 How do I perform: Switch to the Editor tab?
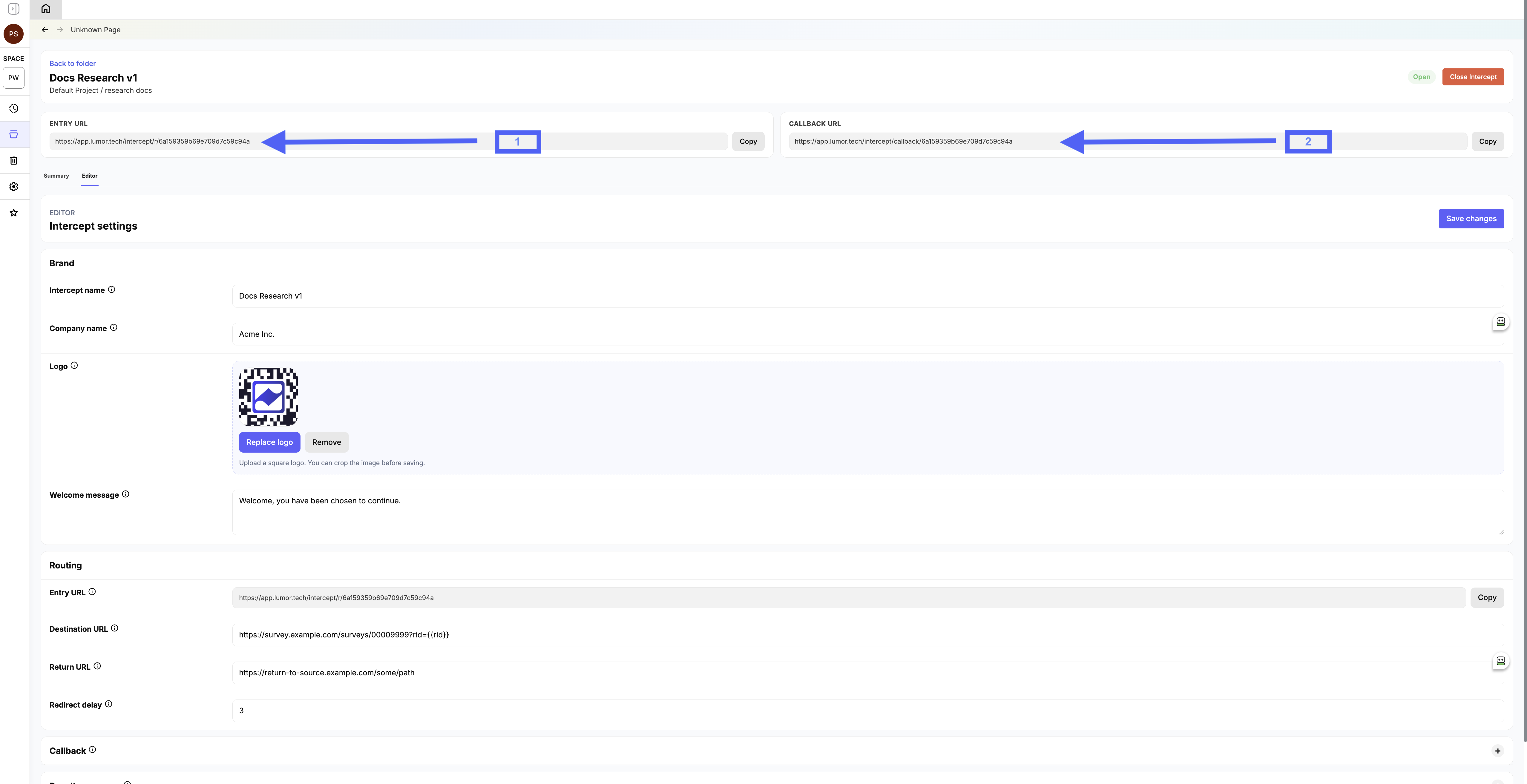click(90, 176)
